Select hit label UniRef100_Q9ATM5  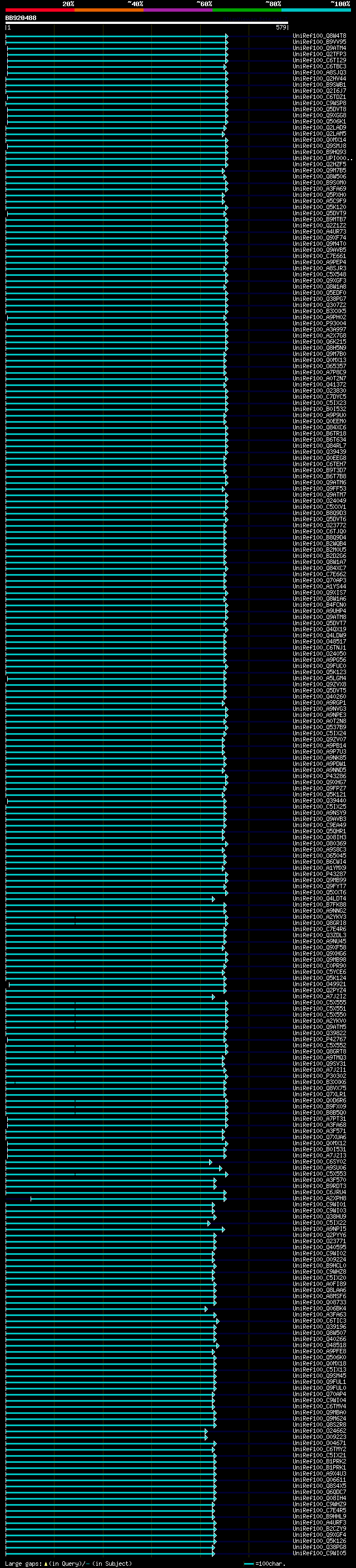[x=319, y=1027]
